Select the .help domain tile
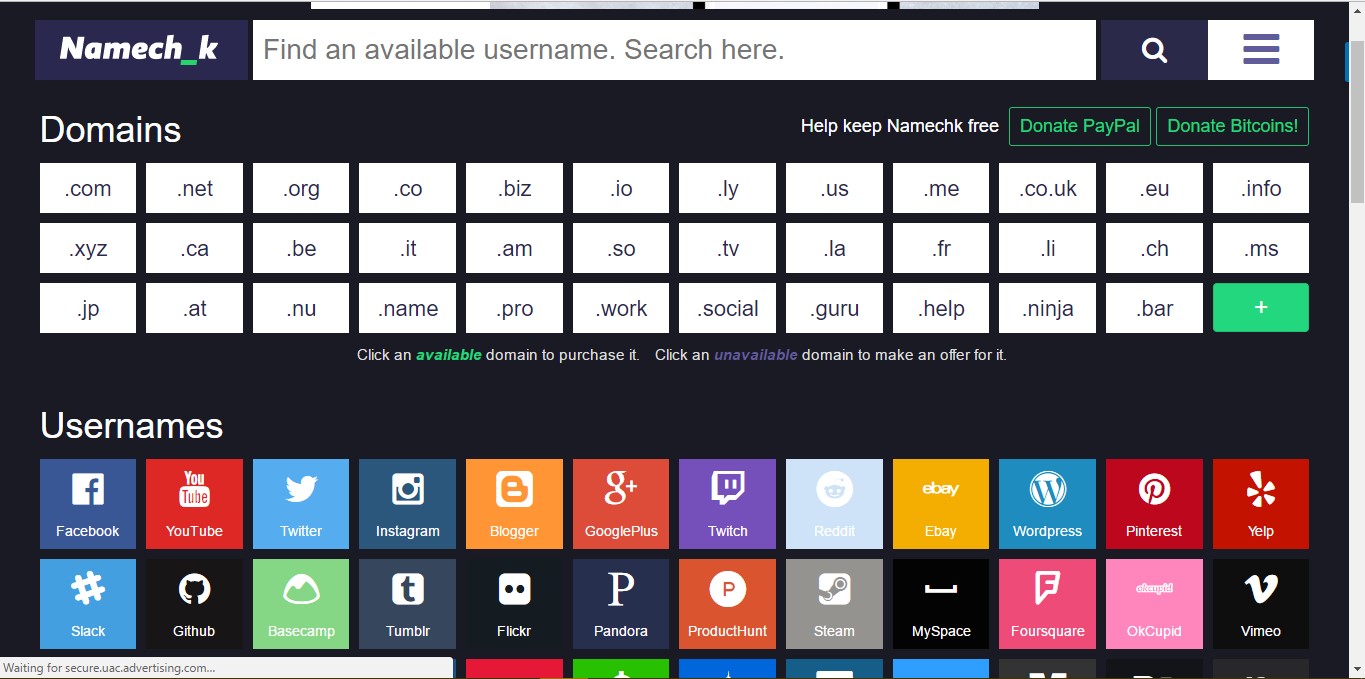The image size is (1365, 679). tap(941, 308)
